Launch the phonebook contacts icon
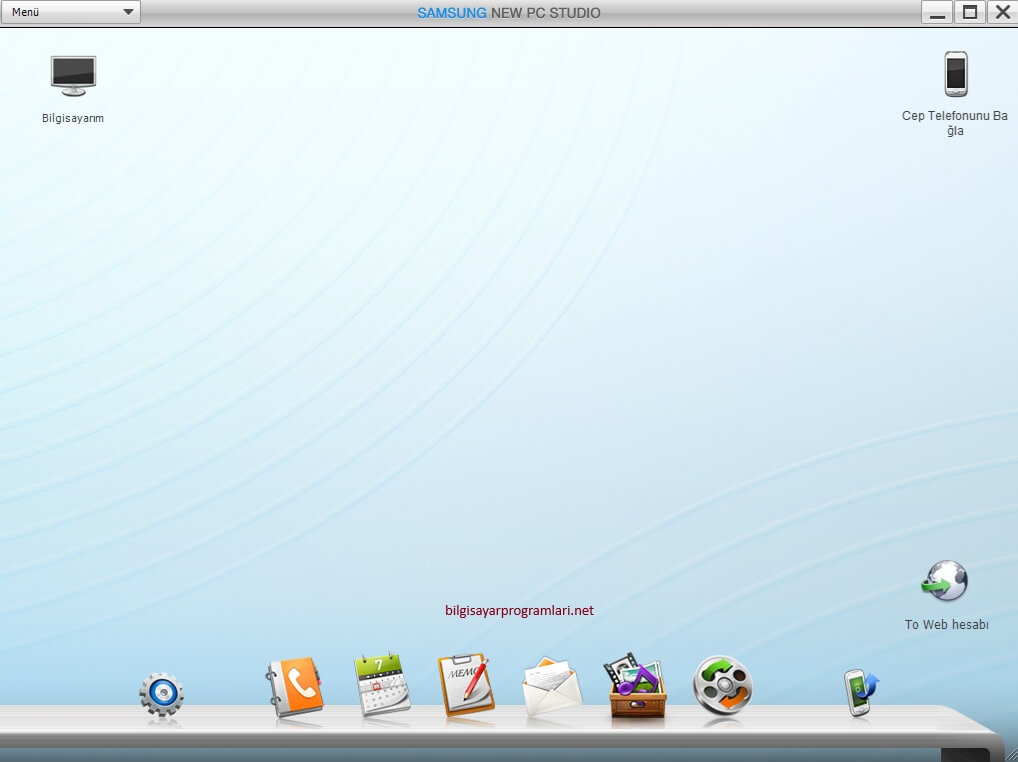Image resolution: width=1018 pixels, height=762 pixels. tap(294, 687)
